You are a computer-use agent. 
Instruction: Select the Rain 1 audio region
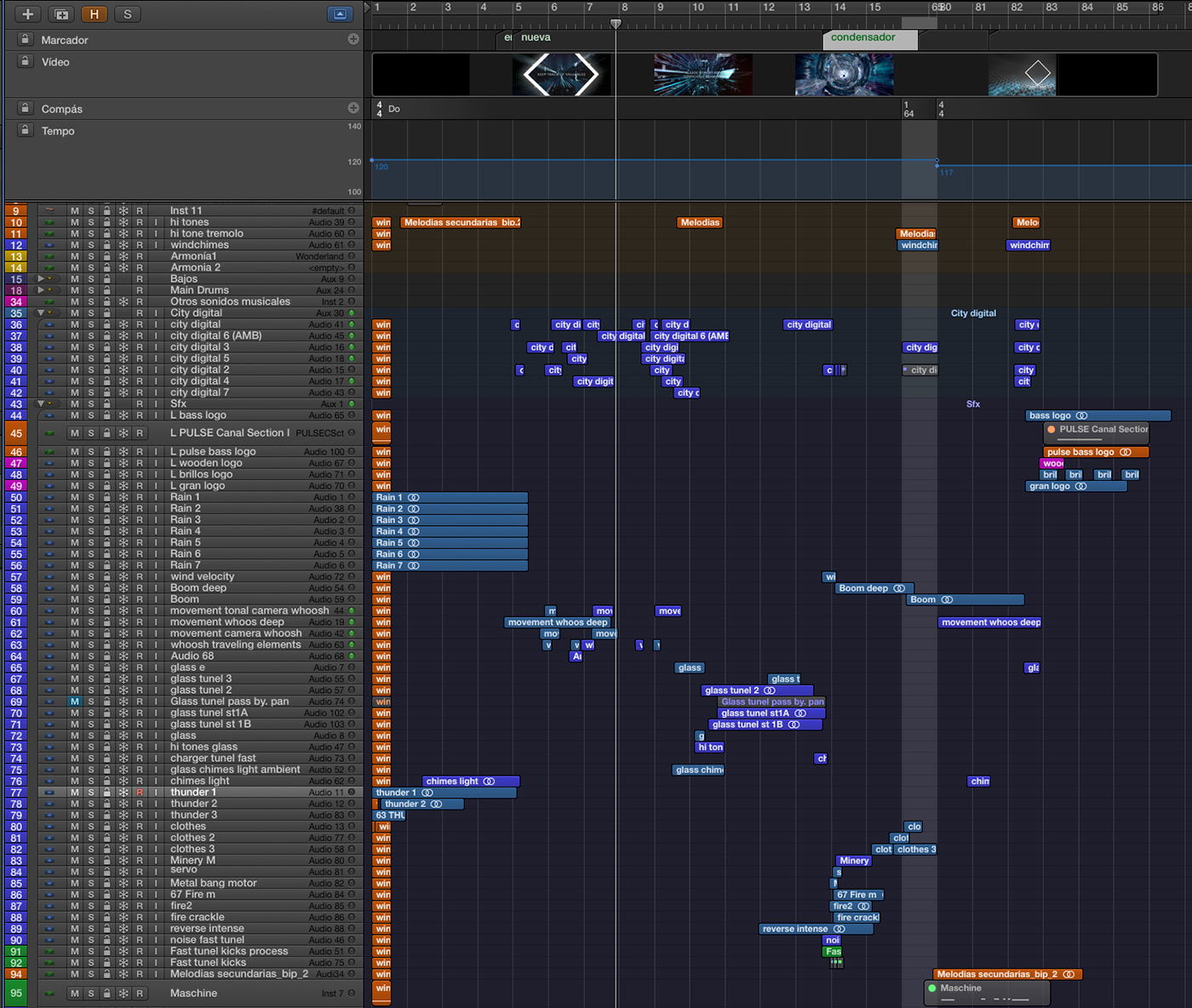(x=450, y=497)
